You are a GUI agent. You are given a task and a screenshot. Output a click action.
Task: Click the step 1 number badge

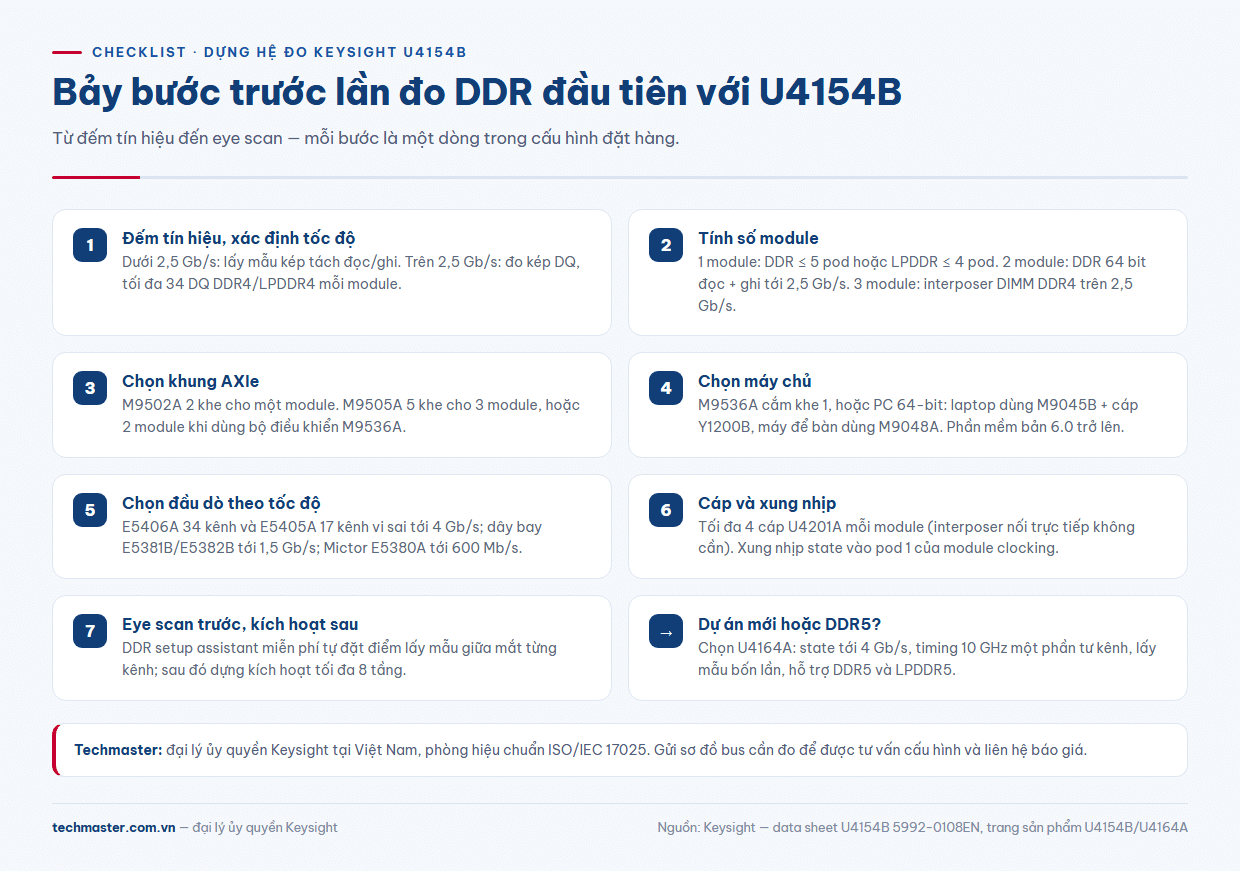pyautogui.click(x=90, y=245)
